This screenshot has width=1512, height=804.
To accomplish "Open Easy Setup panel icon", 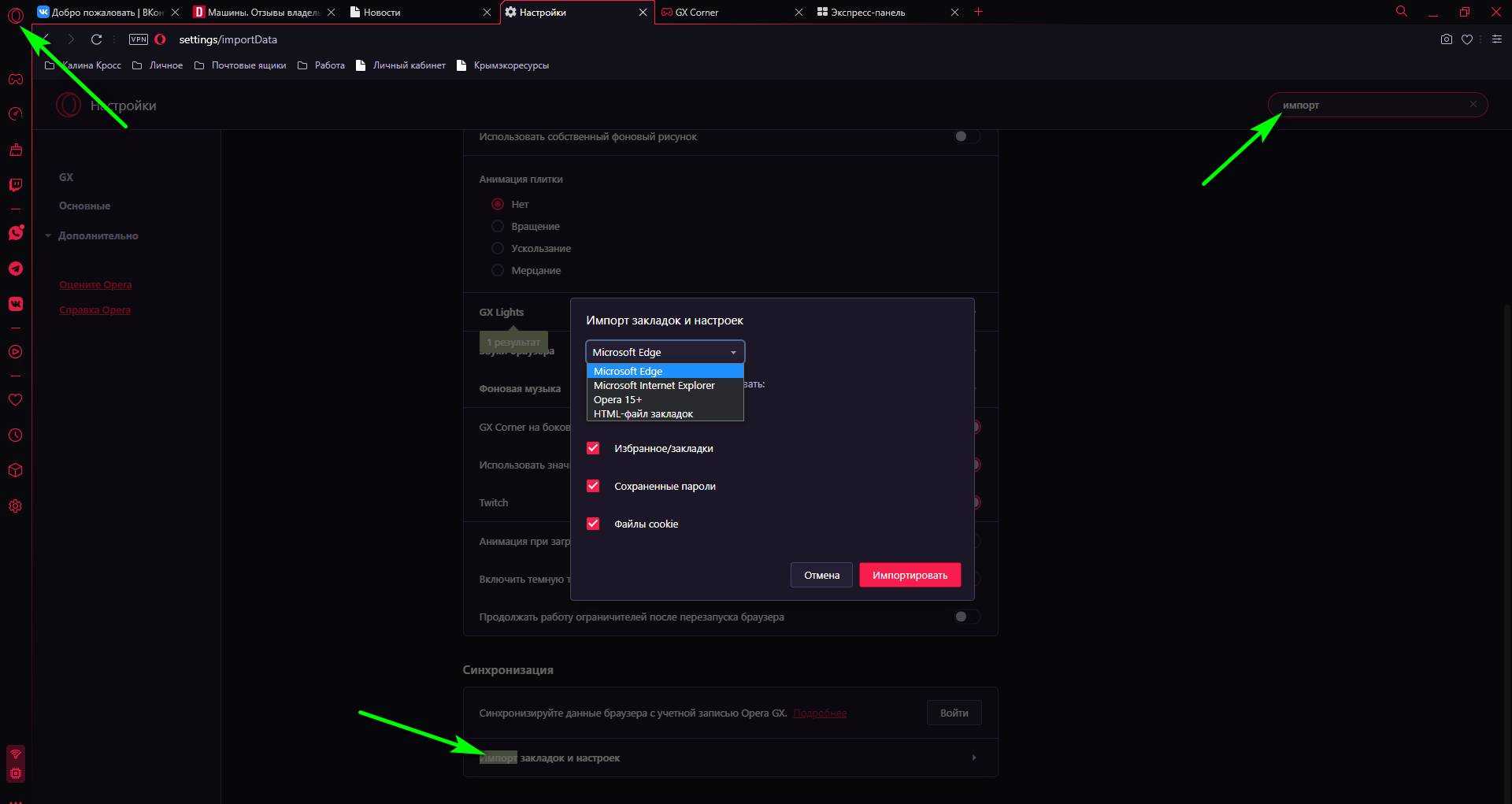I will click(x=1497, y=39).
